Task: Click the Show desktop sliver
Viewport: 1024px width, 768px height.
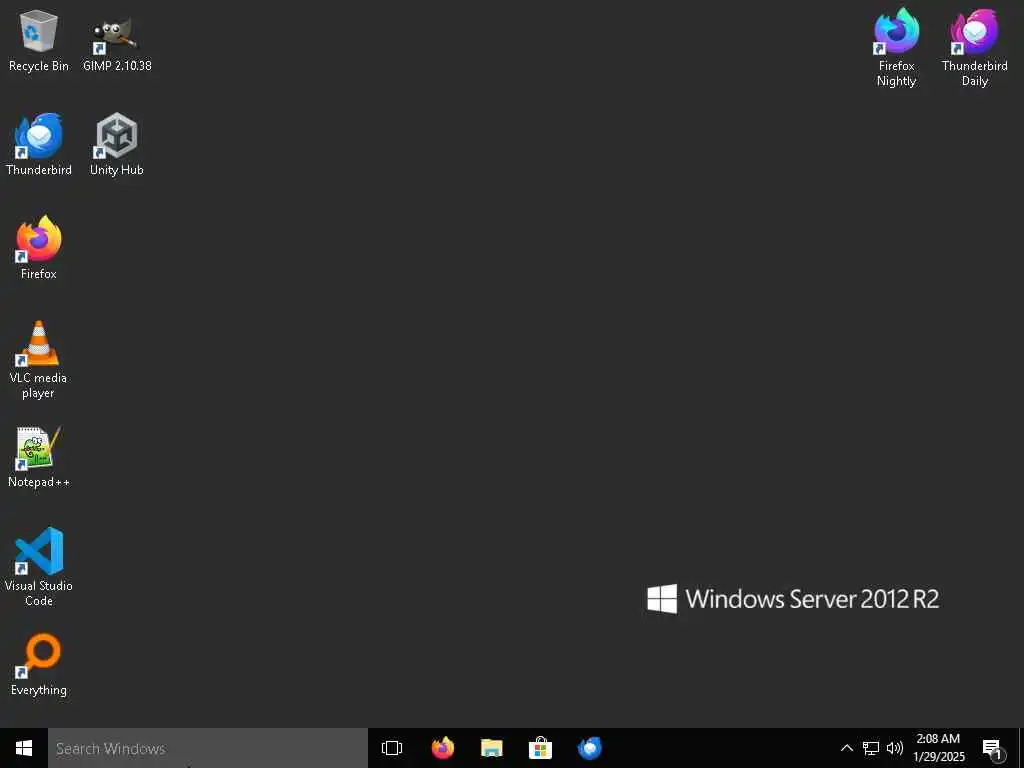Action: point(1021,748)
